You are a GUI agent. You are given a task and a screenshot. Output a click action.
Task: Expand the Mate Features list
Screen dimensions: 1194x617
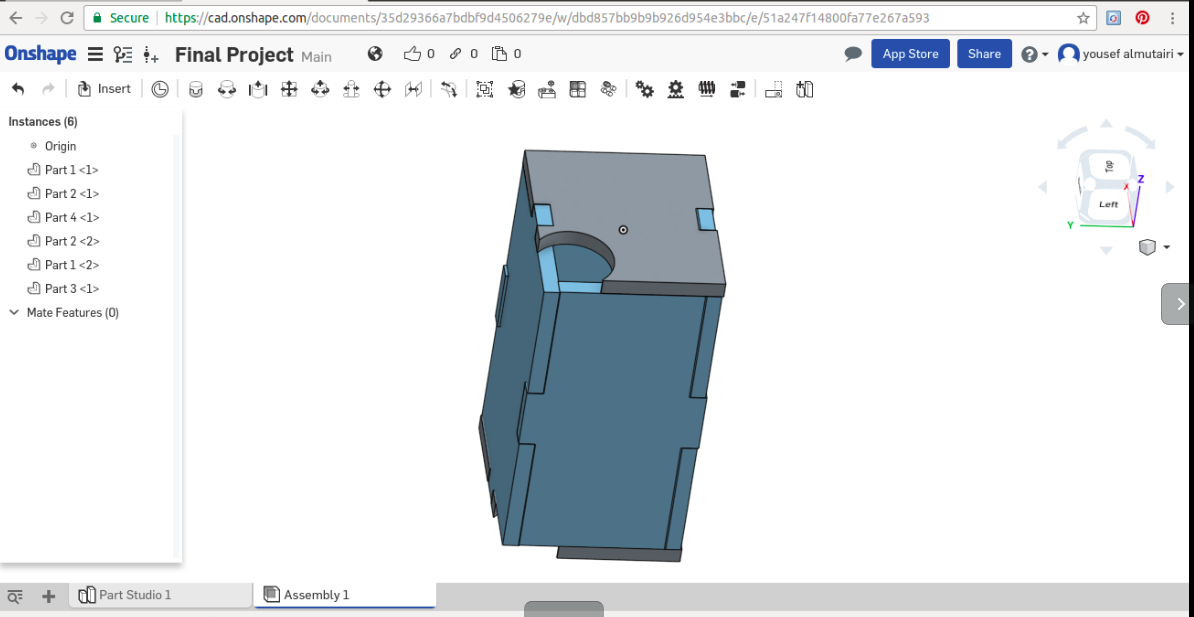point(14,313)
